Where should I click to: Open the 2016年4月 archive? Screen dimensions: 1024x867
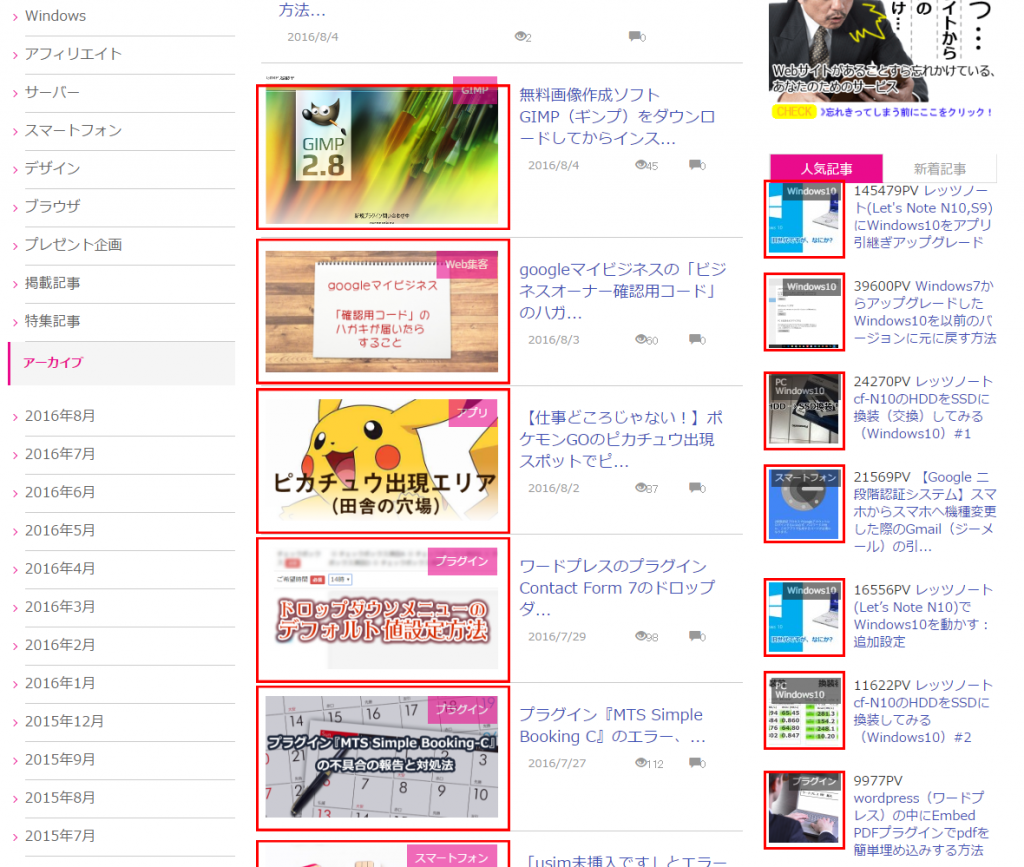coord(60,569)
